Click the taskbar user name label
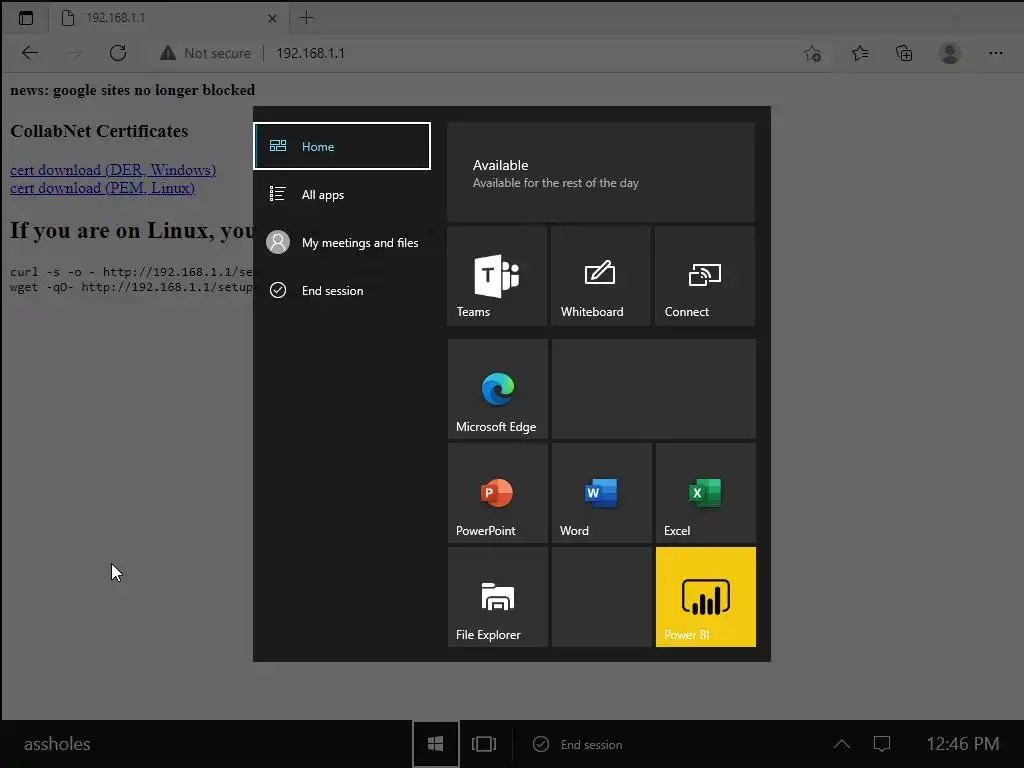 [57, 744]
